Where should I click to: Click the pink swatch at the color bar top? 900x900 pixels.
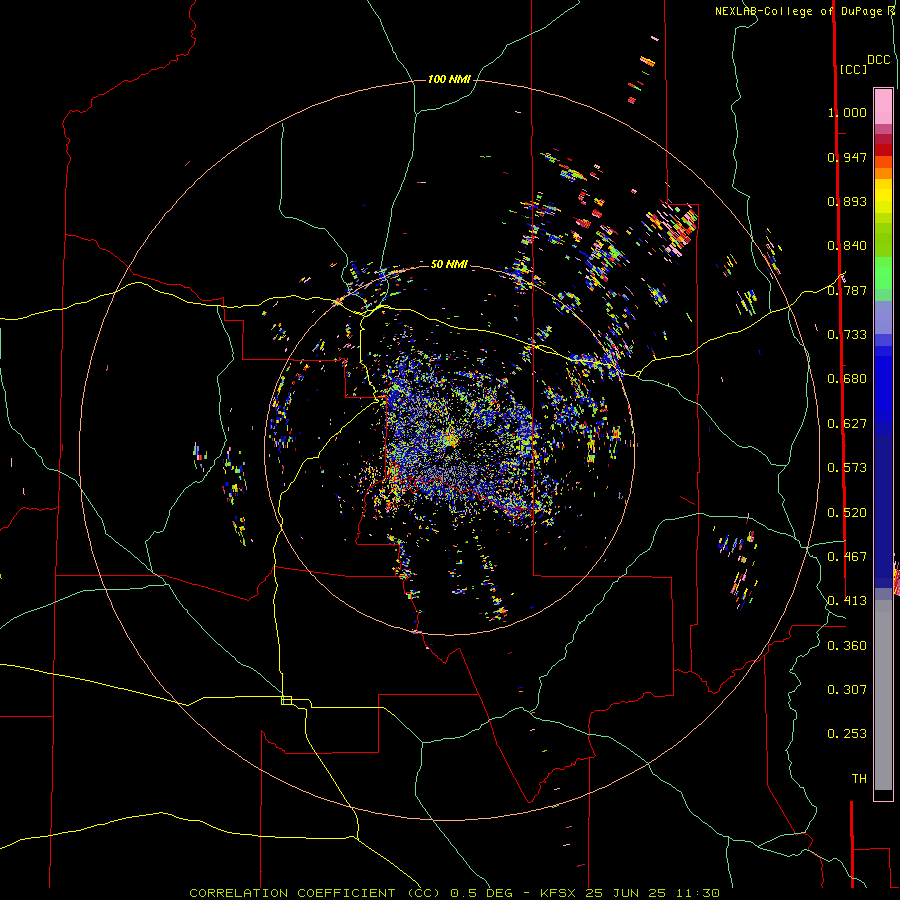[x=883, y=107]
